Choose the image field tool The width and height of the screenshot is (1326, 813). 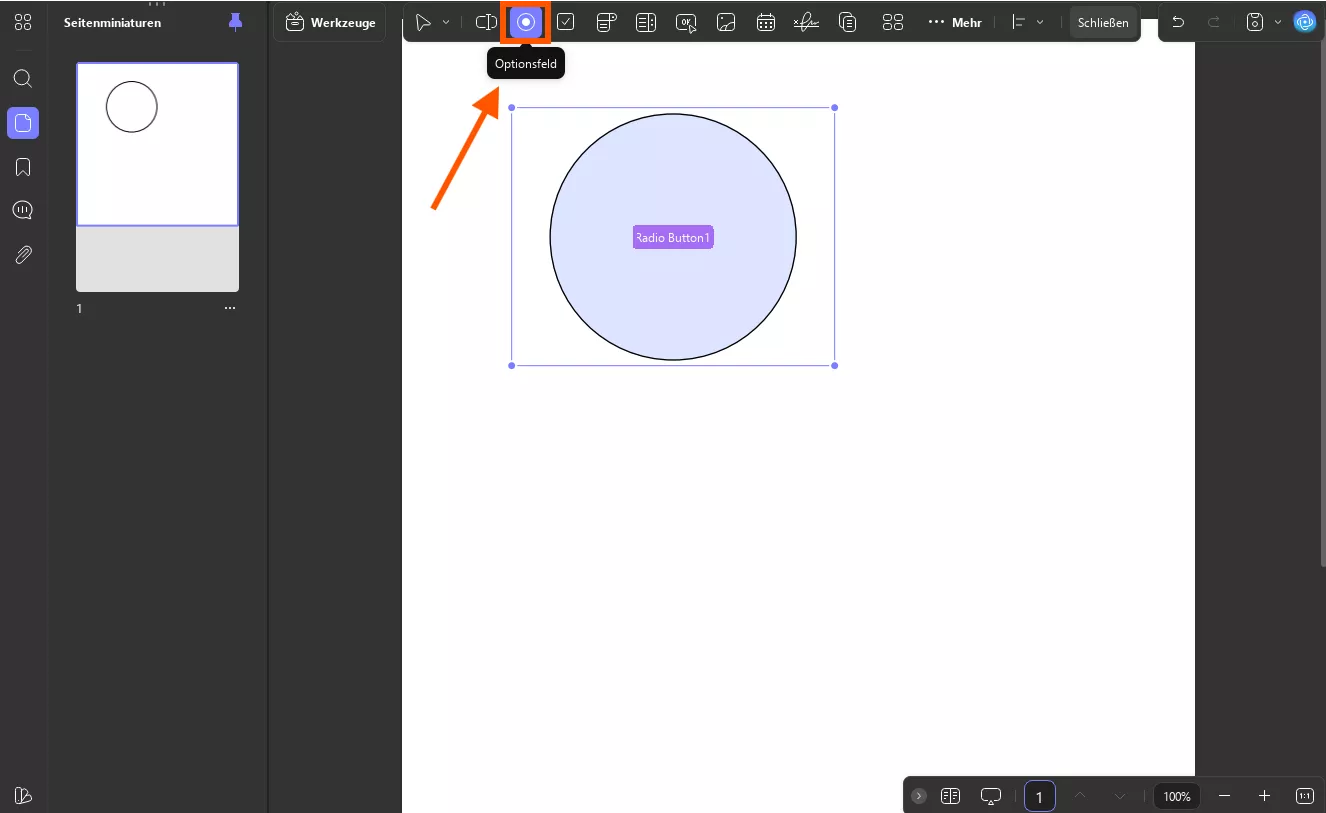click(x=726, y=22)
